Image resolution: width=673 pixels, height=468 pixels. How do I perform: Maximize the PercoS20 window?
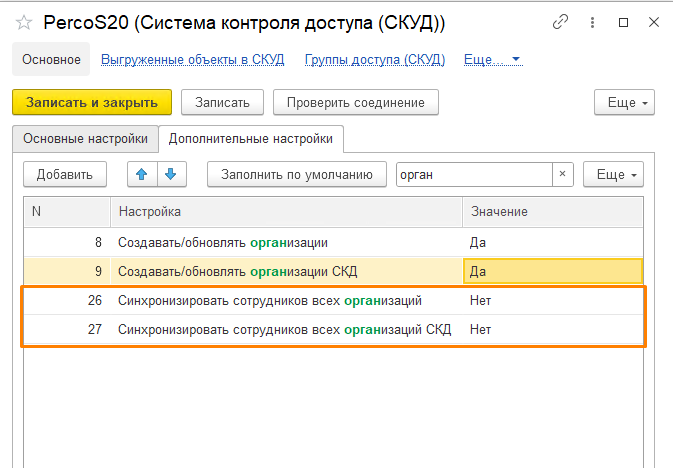click(x=623, y=21)
